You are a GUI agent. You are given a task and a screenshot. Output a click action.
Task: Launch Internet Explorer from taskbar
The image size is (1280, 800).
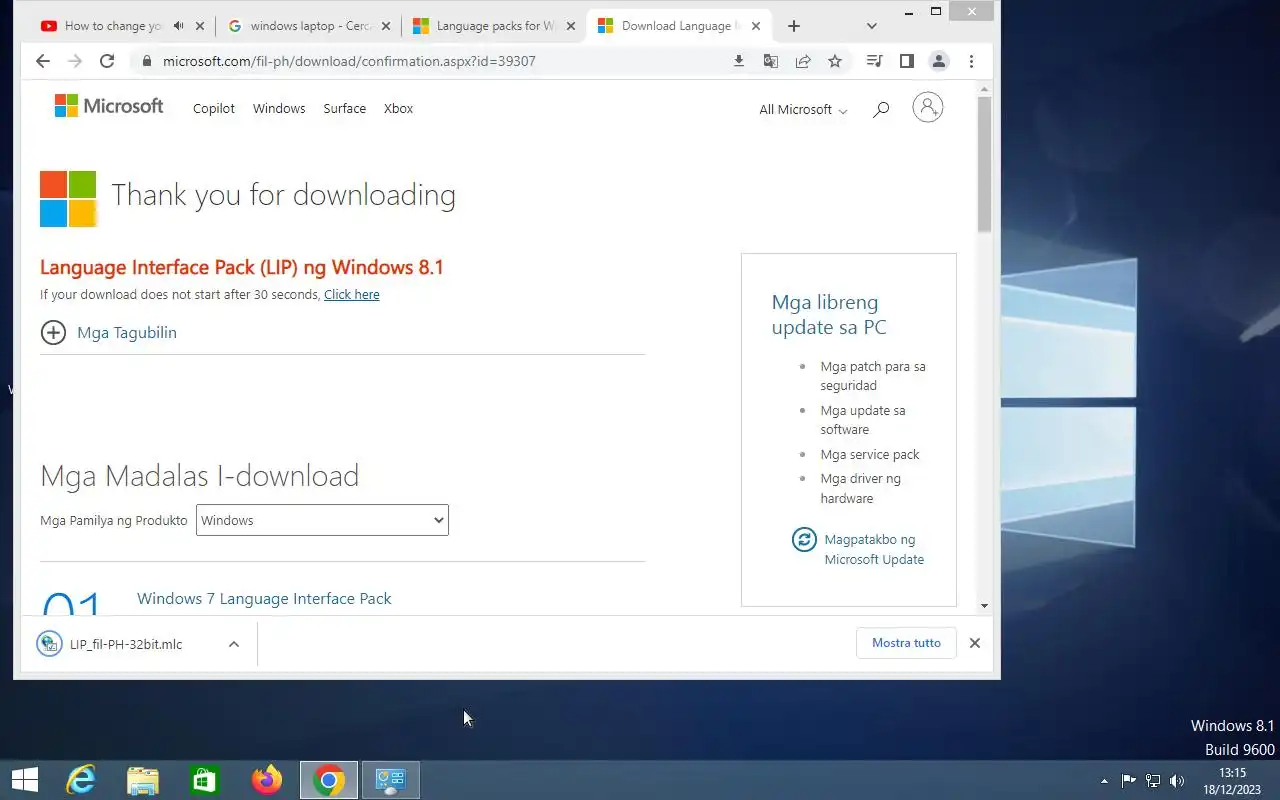81,780
